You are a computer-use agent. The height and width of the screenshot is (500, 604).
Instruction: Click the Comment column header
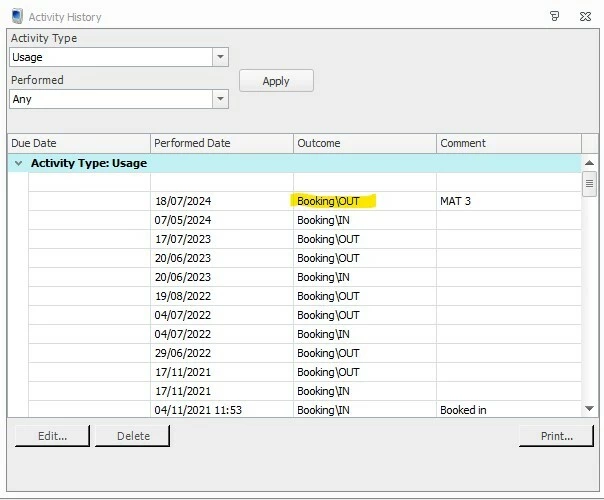coord(508,143)
